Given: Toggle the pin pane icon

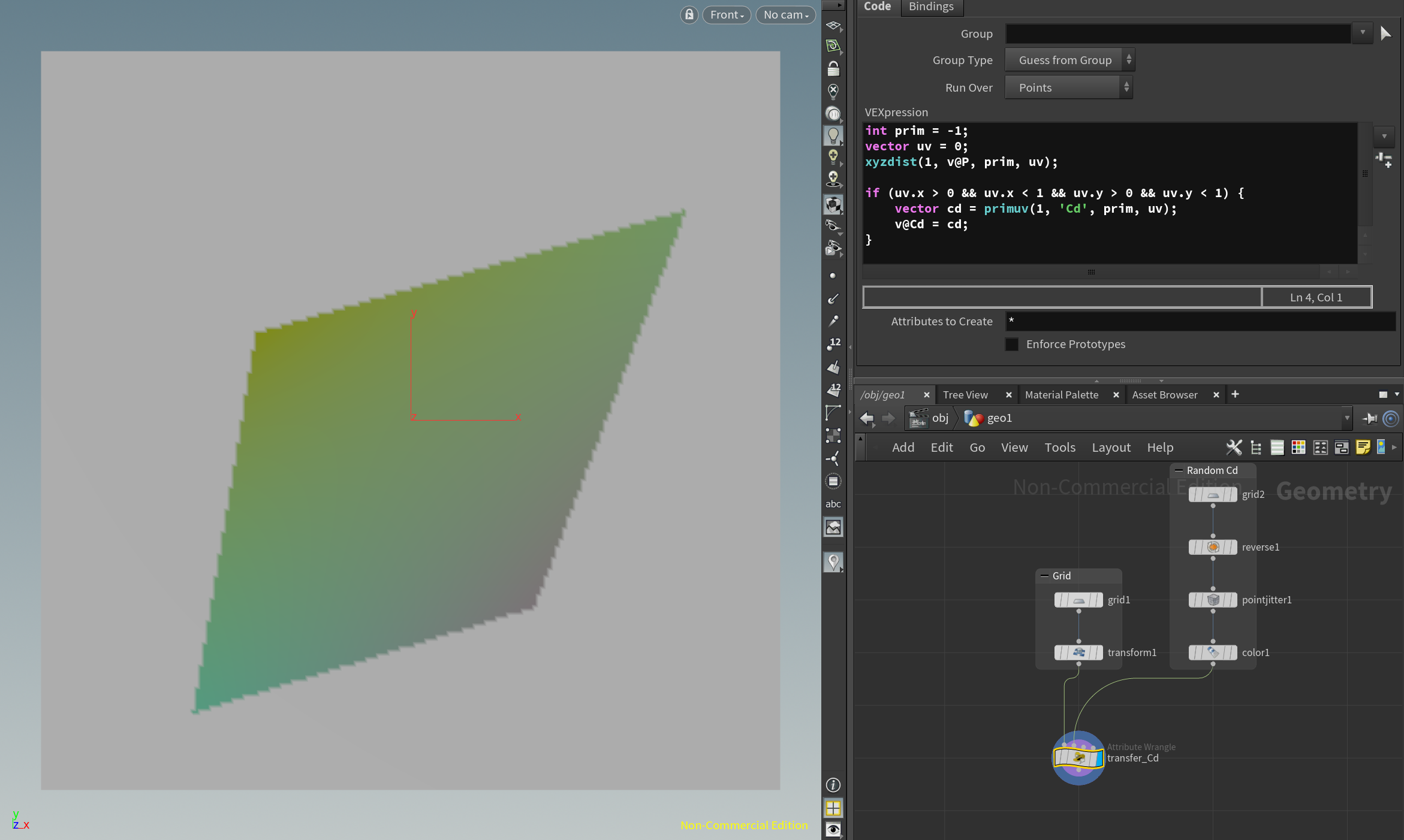Looking at the screenshot, I should [x=1370, y=418].
